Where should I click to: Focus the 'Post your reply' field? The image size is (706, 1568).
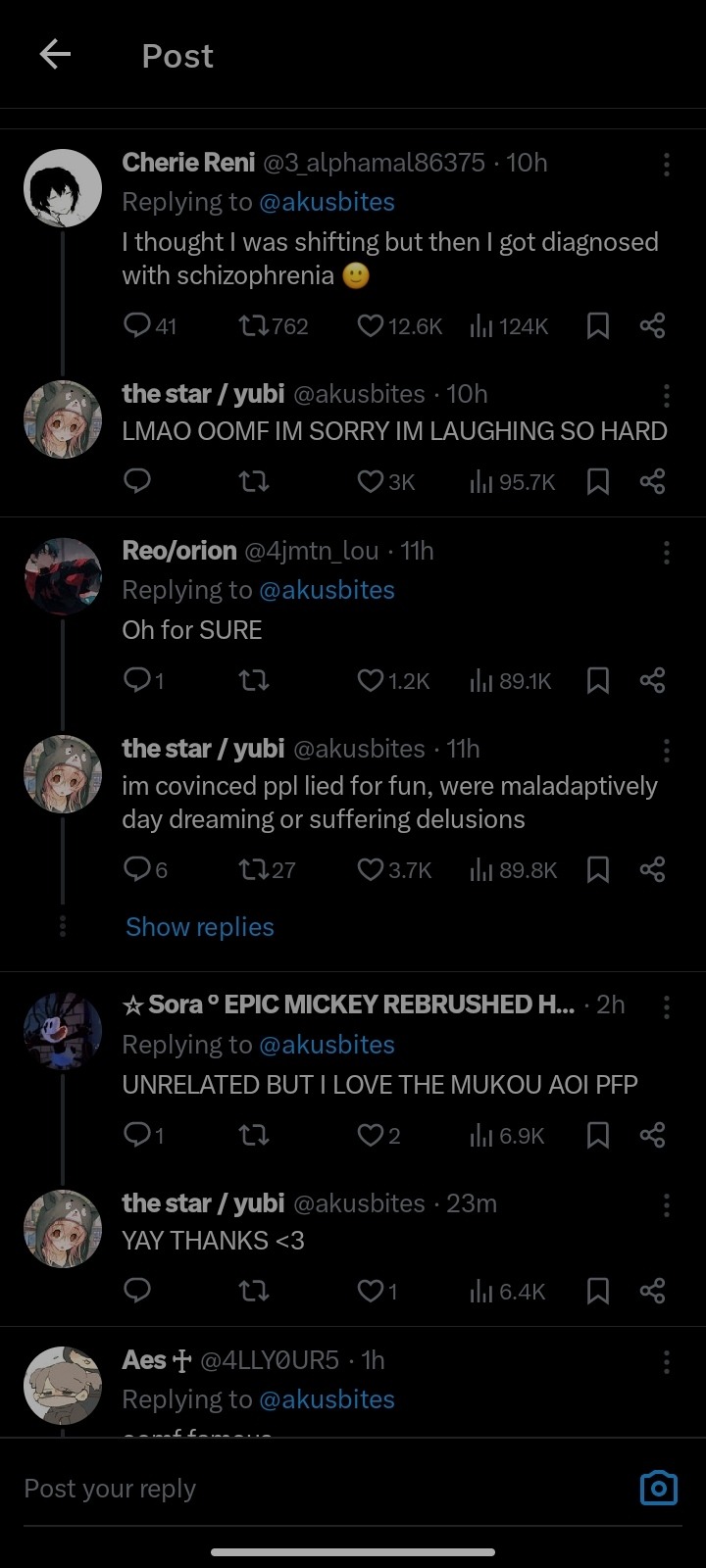coord(294,1489)
